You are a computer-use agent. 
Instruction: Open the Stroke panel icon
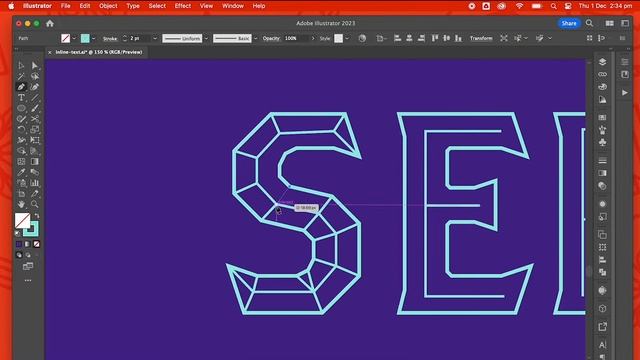[602, 160]
